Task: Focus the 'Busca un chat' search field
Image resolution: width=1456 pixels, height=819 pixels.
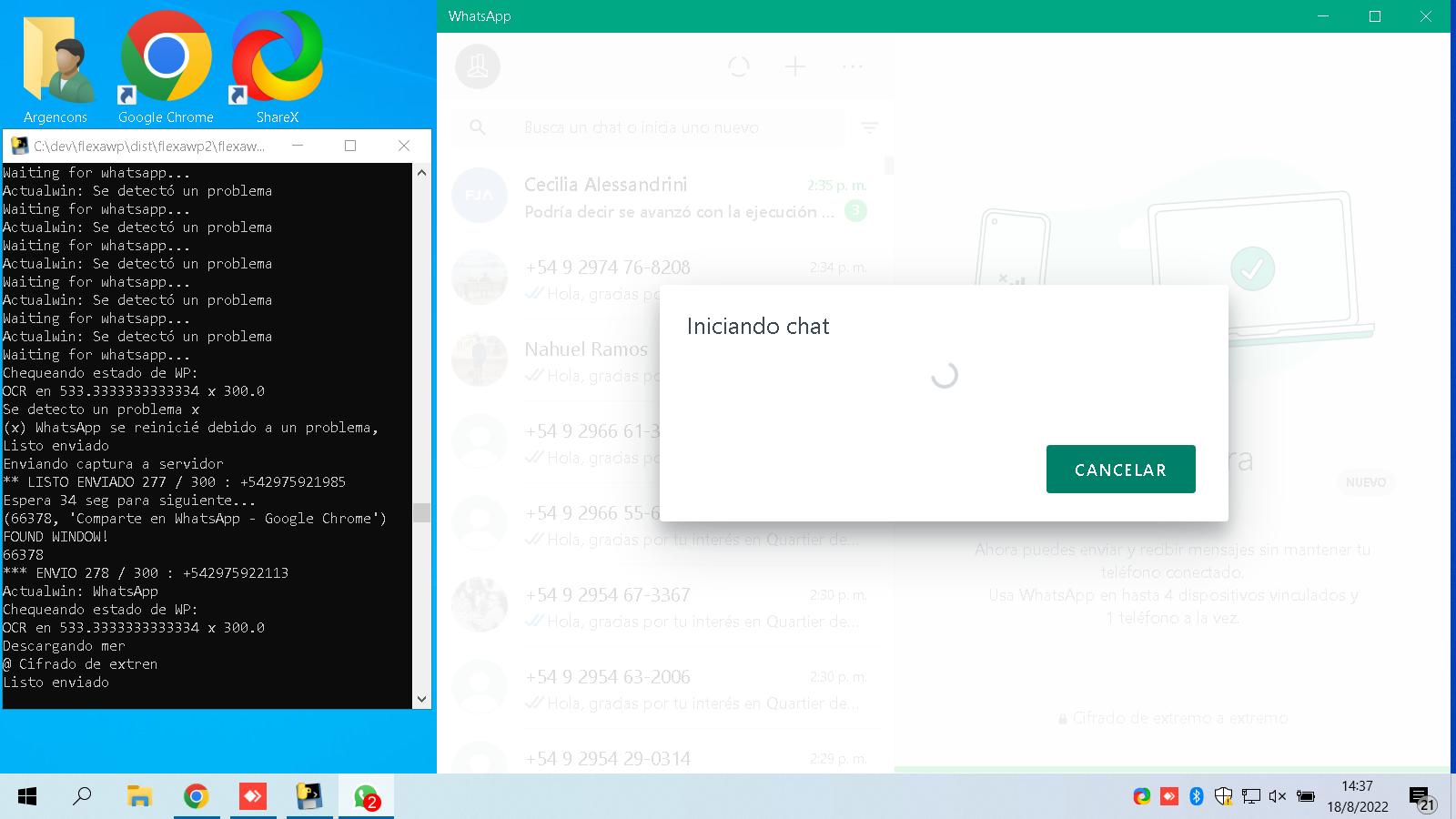Action: (682, 127)
